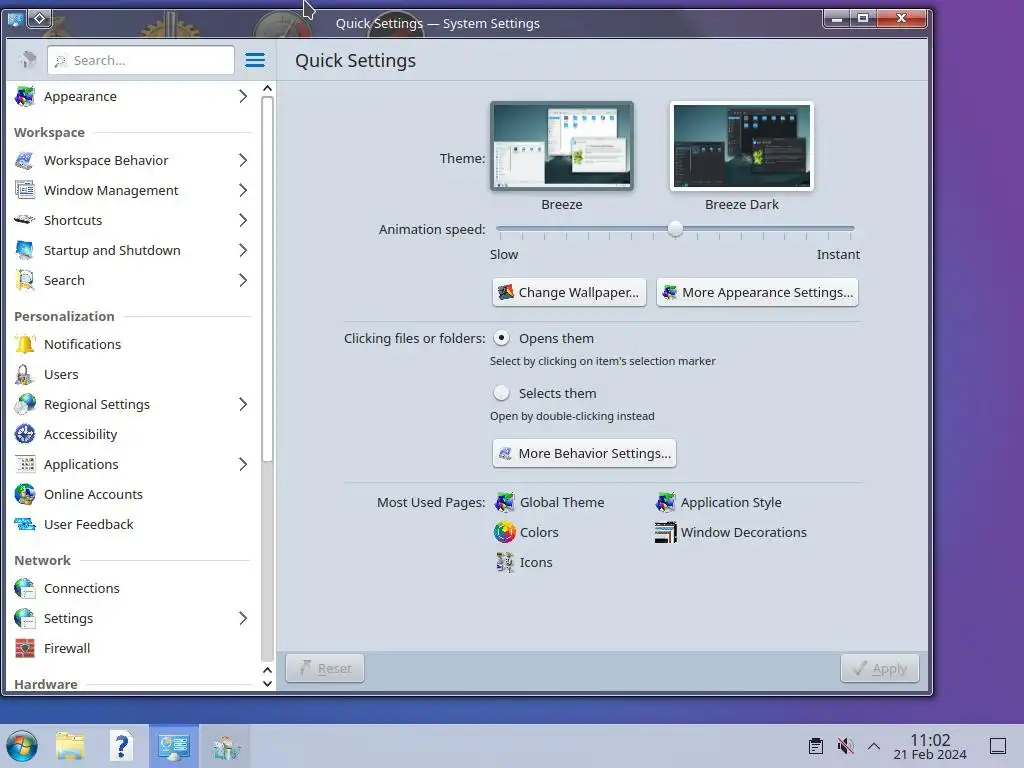This screenshot has height=768, width=1024.
Task: Open the Users icon
Action: click(25, 374)
